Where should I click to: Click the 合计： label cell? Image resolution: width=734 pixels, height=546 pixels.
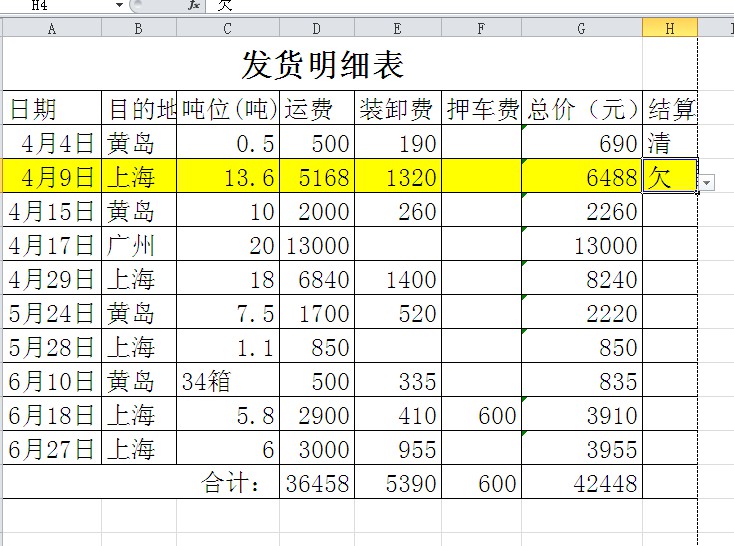[x=141, y=482]
